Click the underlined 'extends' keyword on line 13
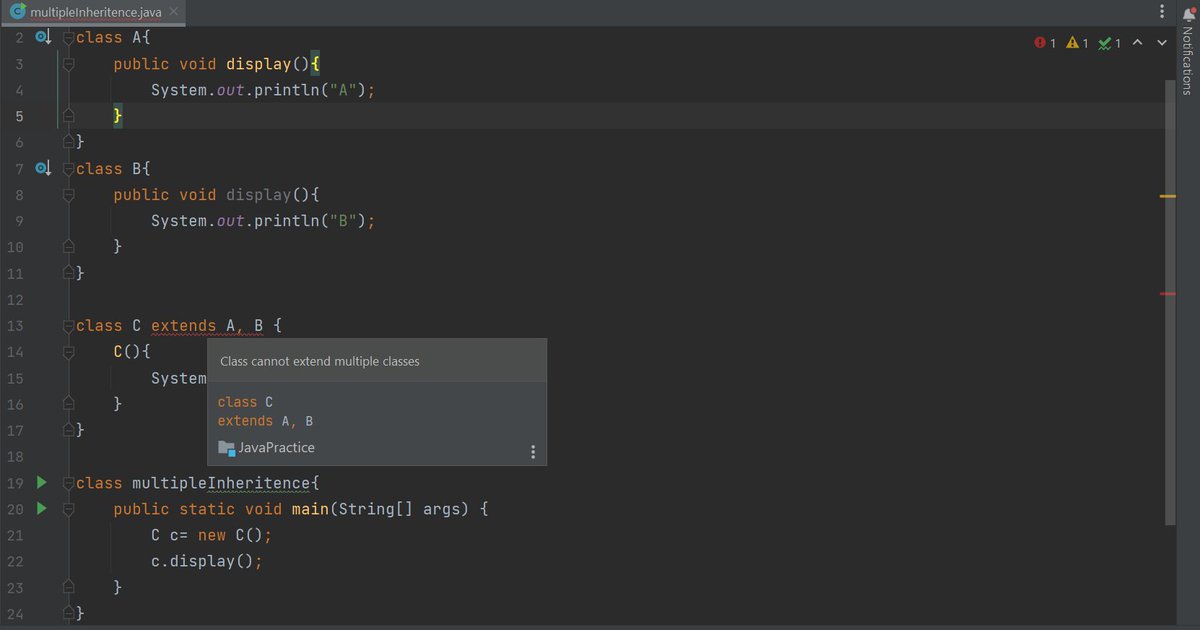 (183, 326)
